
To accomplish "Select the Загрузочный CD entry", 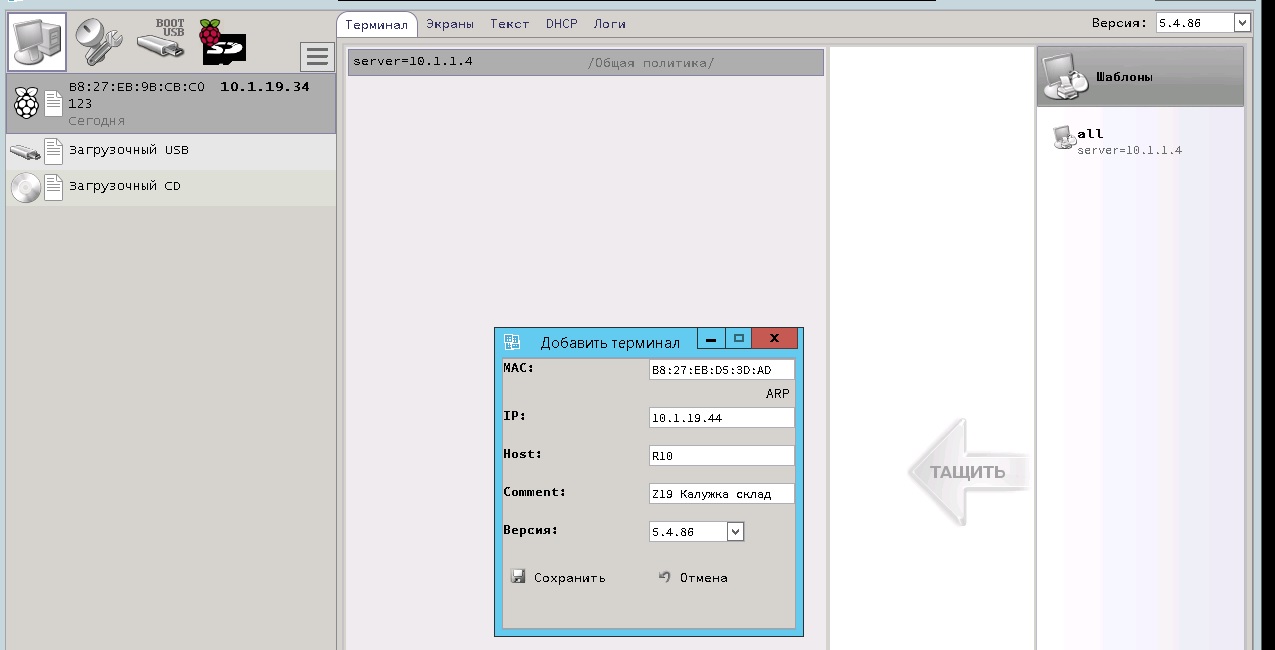I will [124, 187].
